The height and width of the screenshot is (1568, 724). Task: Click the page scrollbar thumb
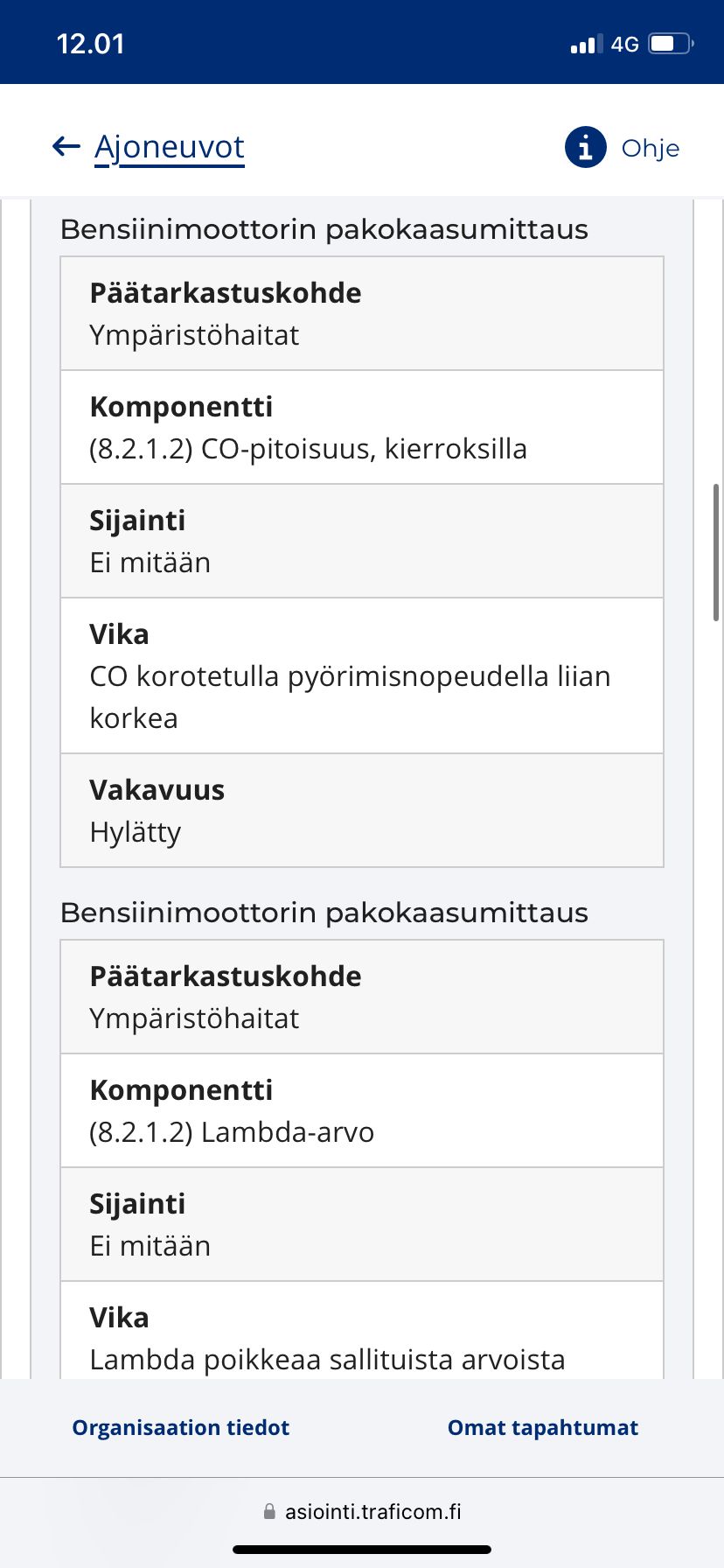tap(716, 552)
